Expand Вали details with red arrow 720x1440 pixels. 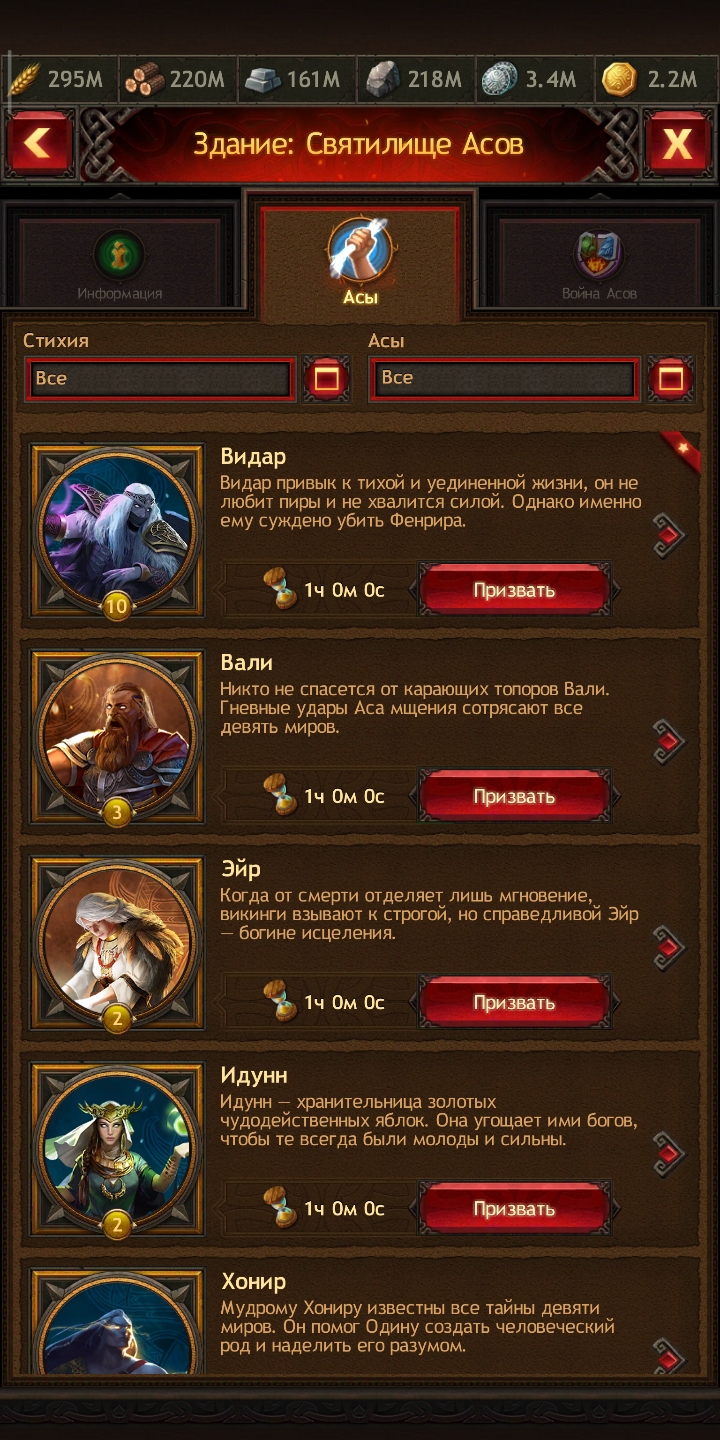pyautogui.click(x=668, y=741)
